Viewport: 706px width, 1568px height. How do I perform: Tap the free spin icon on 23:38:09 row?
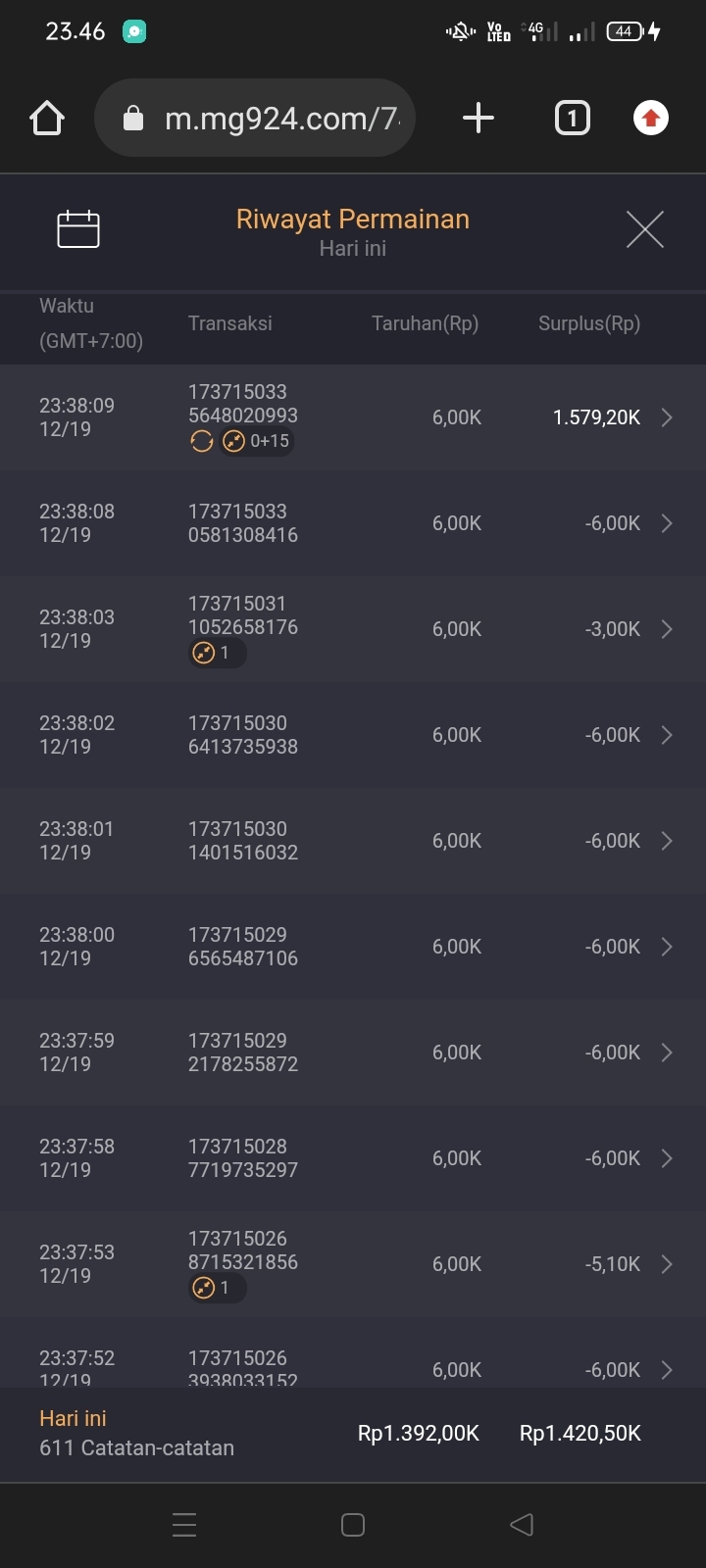202,442
